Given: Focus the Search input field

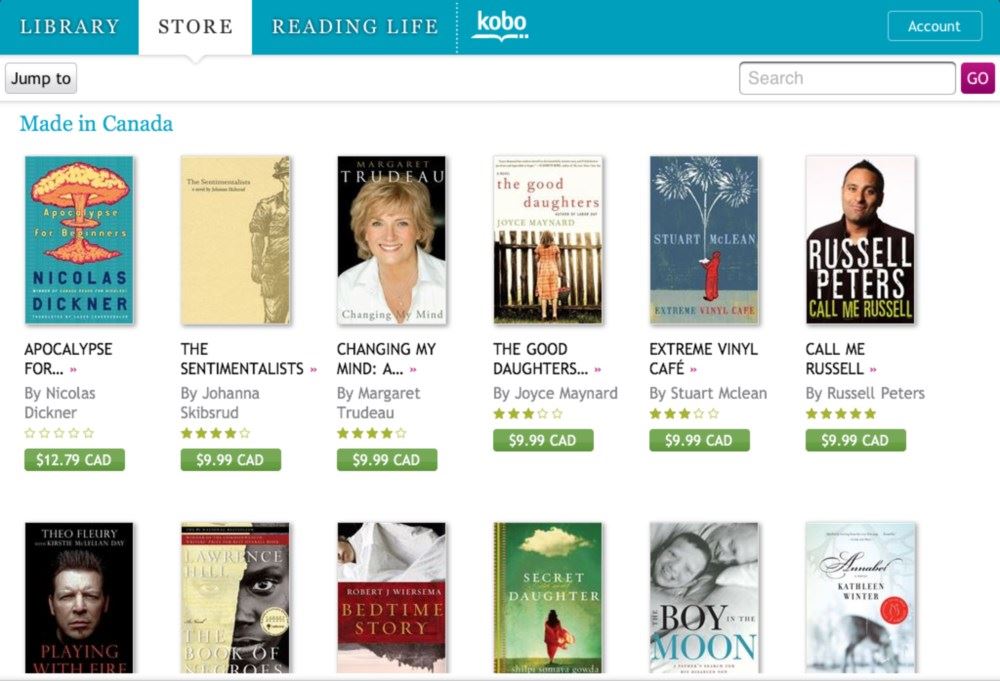Looking at the screenshot, I should tap(847, 78).
